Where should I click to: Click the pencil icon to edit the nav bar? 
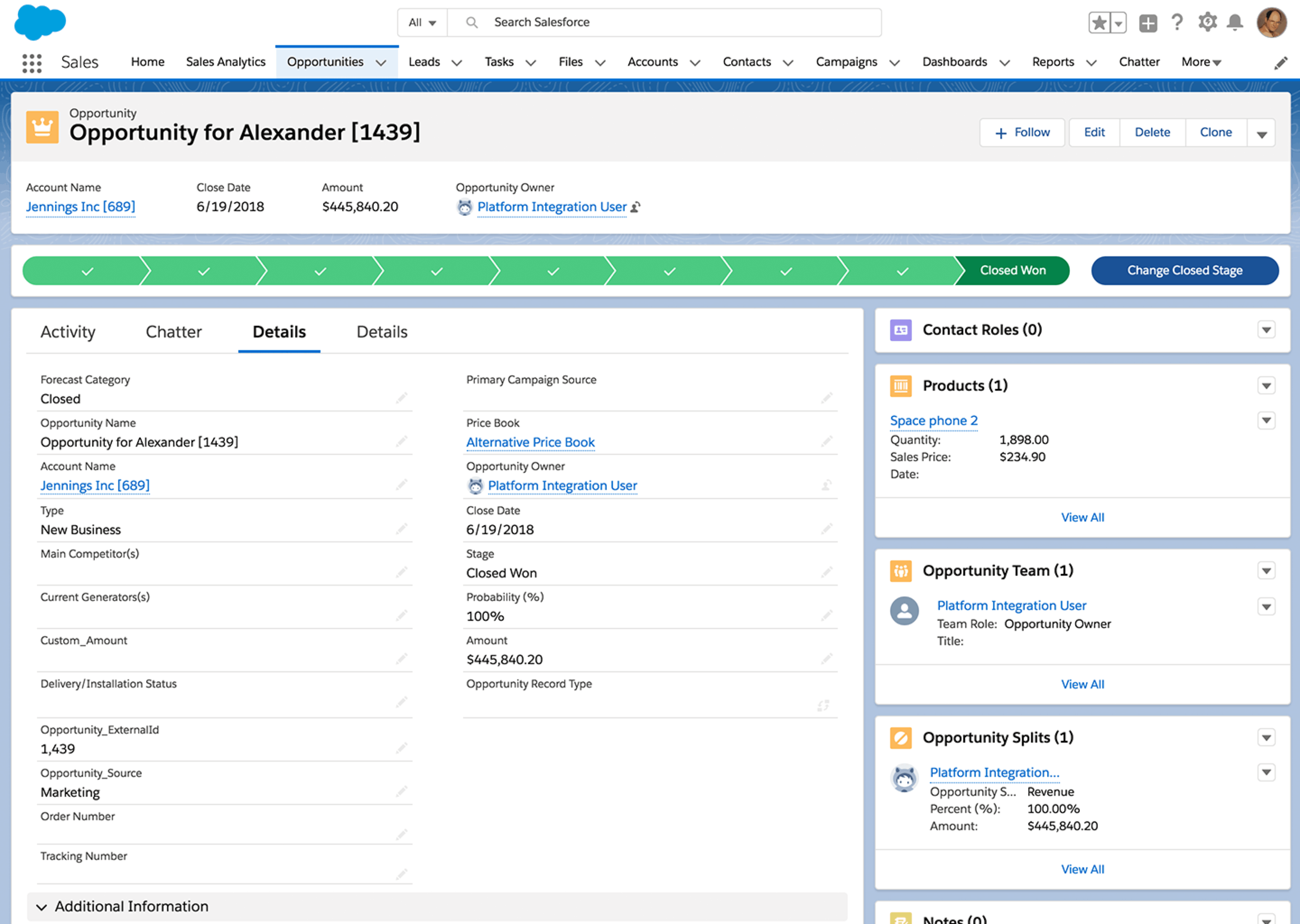pyautogui.click(x=1280, y=63)
